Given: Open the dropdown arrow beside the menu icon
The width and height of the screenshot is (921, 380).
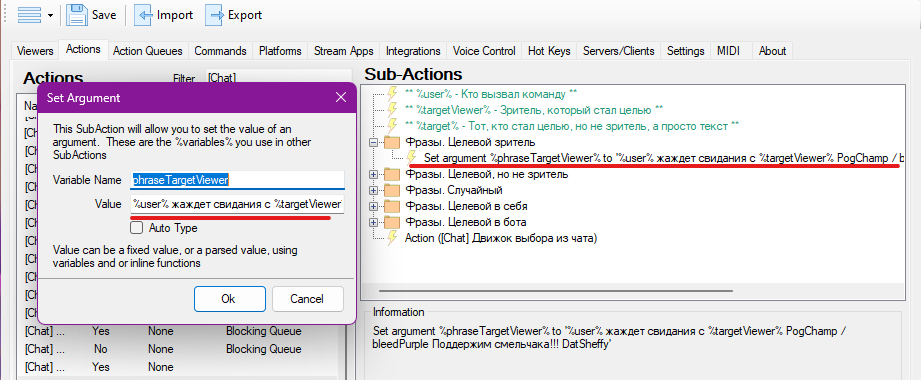Looking at the screenshot, I should [51, 16].
